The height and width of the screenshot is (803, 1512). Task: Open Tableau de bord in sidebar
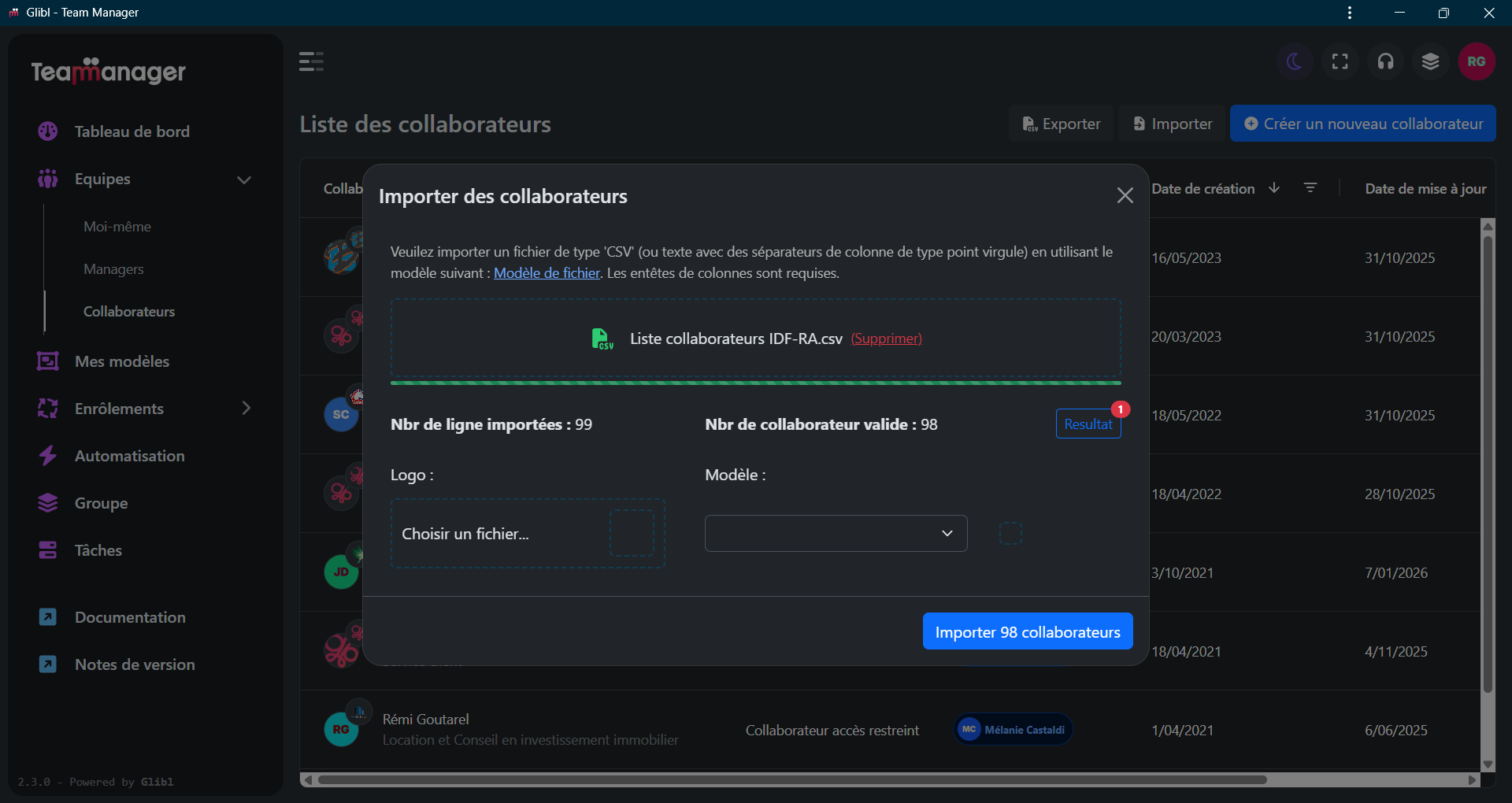click(132, 131)
